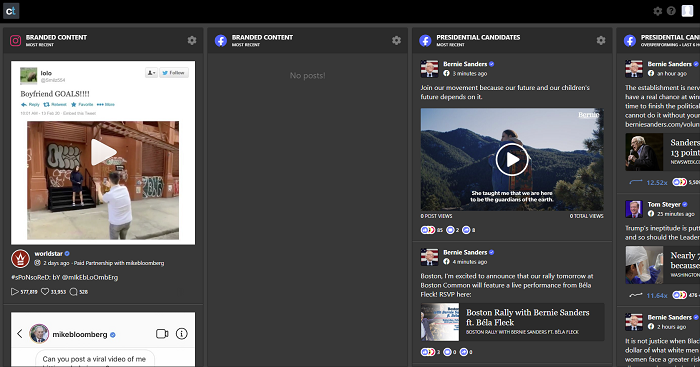Viewport: 700px width, 367px height.
Task: Click the 3 minutes ago timestamp
Action: (x=470, y=74)
